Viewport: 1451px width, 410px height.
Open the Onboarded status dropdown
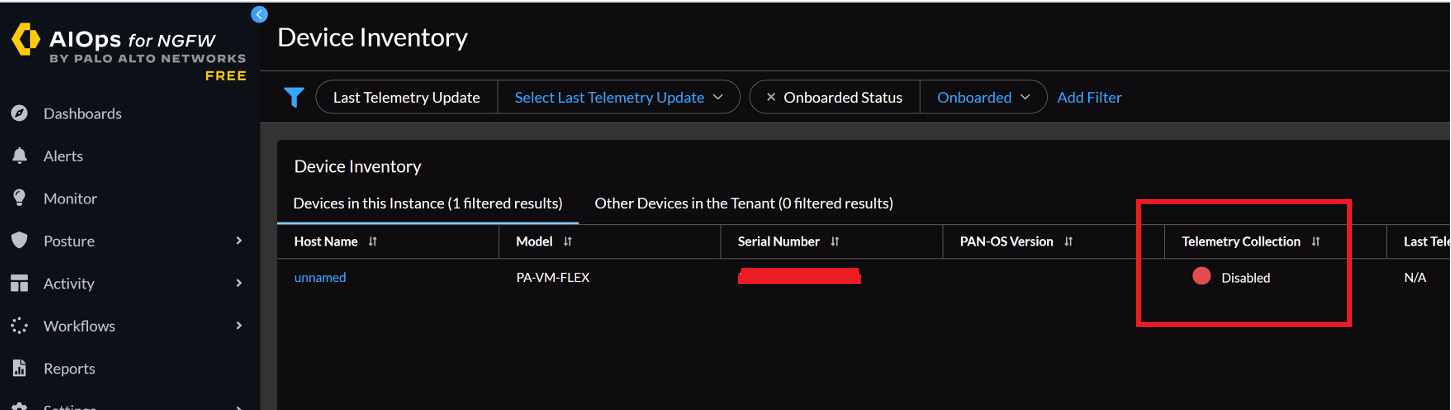click(x=982, y=97)
